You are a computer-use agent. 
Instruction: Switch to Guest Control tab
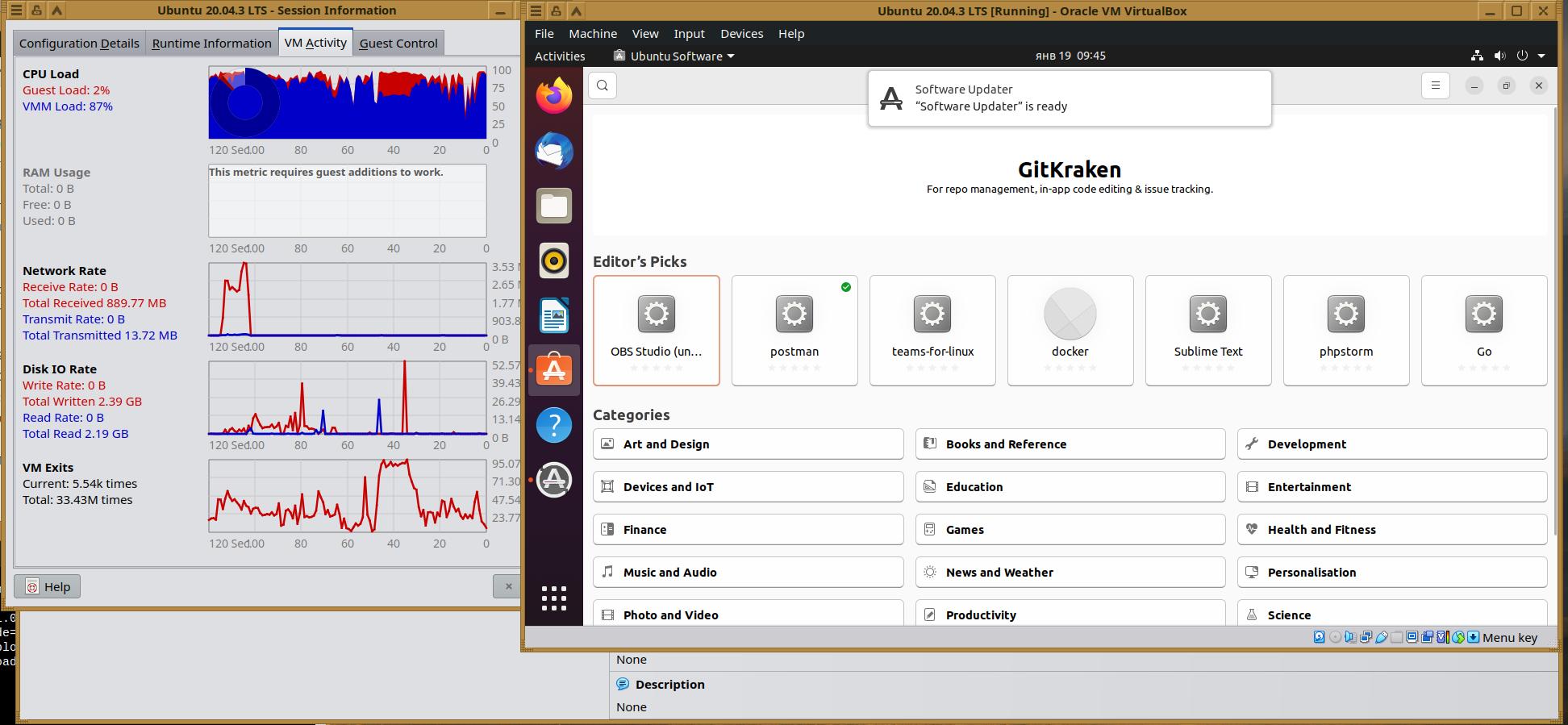pyautogui.click(x=398, y=43)
